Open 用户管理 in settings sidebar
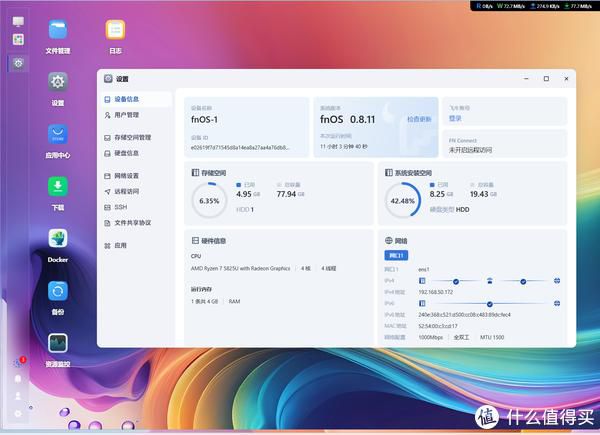This screenshot has width=600, height=435. 136,115
